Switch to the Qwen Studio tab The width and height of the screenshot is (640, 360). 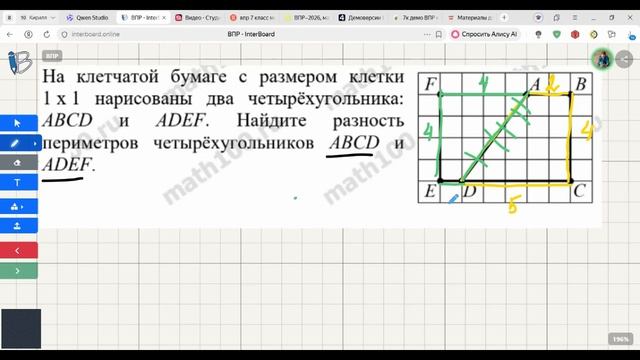pos(87,18)
